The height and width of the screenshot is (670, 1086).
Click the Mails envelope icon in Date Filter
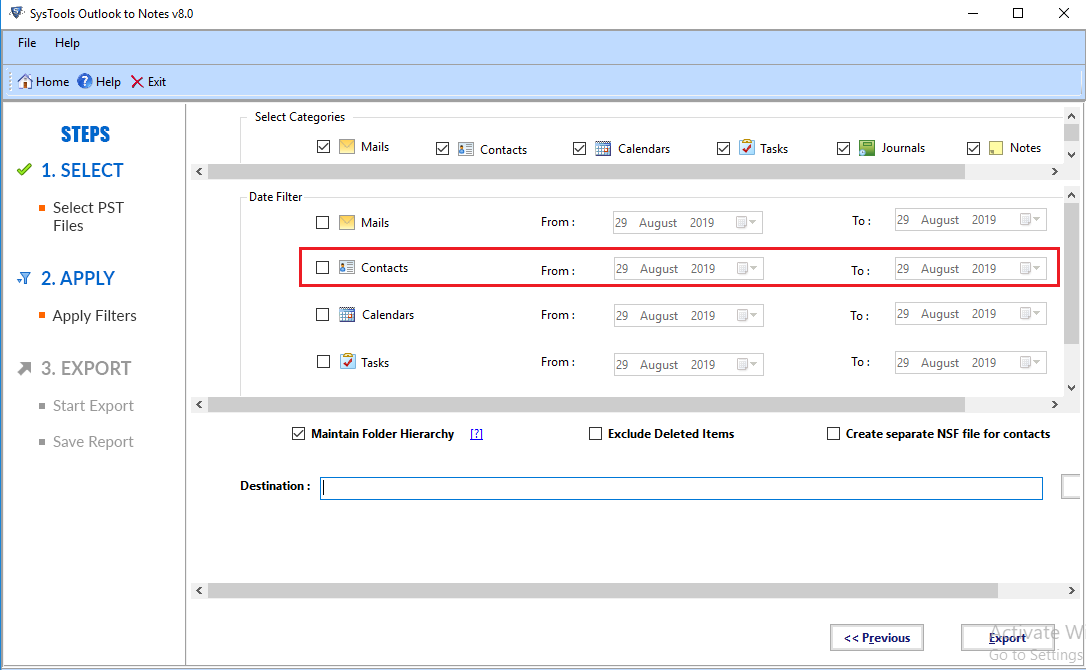(x=347, y=222)
